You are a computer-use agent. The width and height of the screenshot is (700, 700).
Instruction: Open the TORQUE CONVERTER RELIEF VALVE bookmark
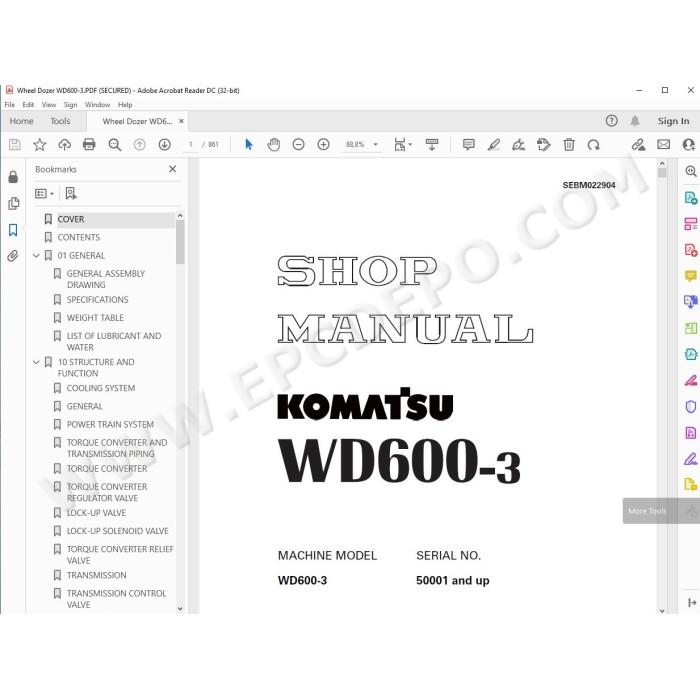pos(120,554)
